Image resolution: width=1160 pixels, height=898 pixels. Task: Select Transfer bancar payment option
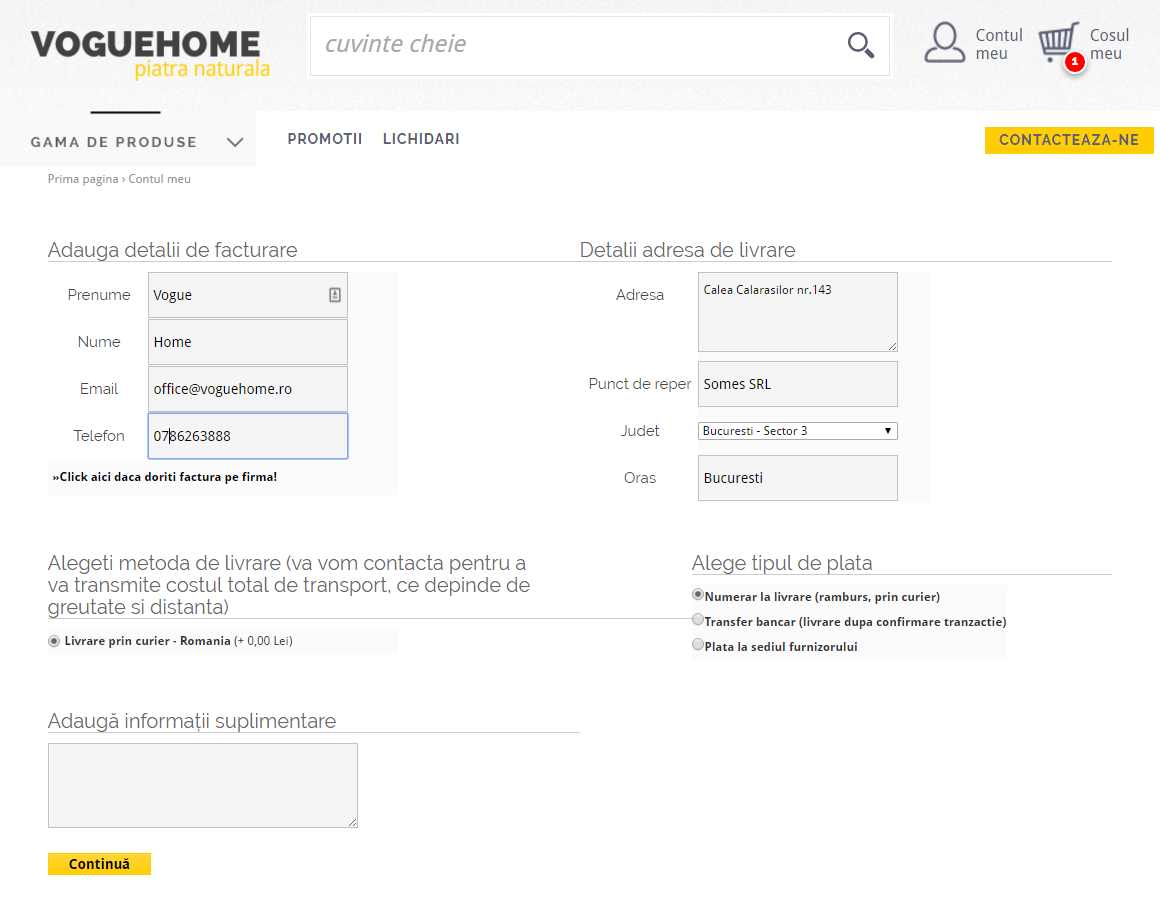pos(698,620)
